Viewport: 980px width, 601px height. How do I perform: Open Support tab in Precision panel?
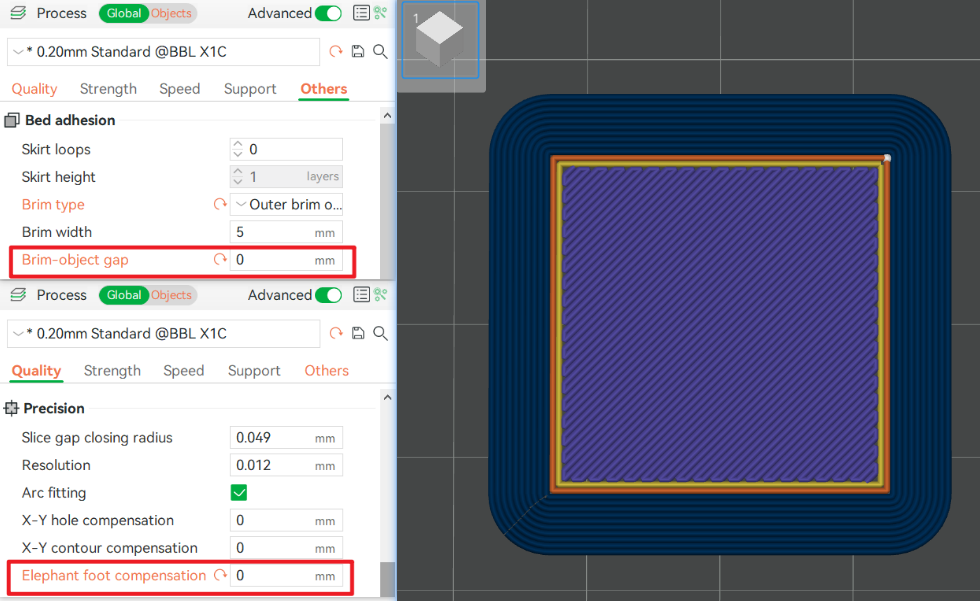pos(254,370)
